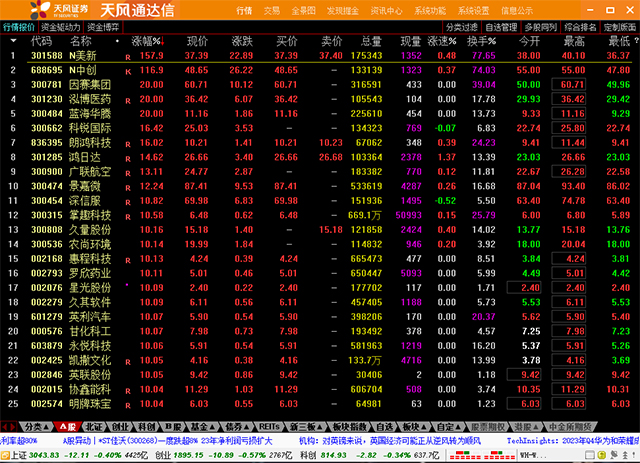Screen dimensions: 640x463
Task: Select the A股 bottom tab
Action: (x=68, y=427)
